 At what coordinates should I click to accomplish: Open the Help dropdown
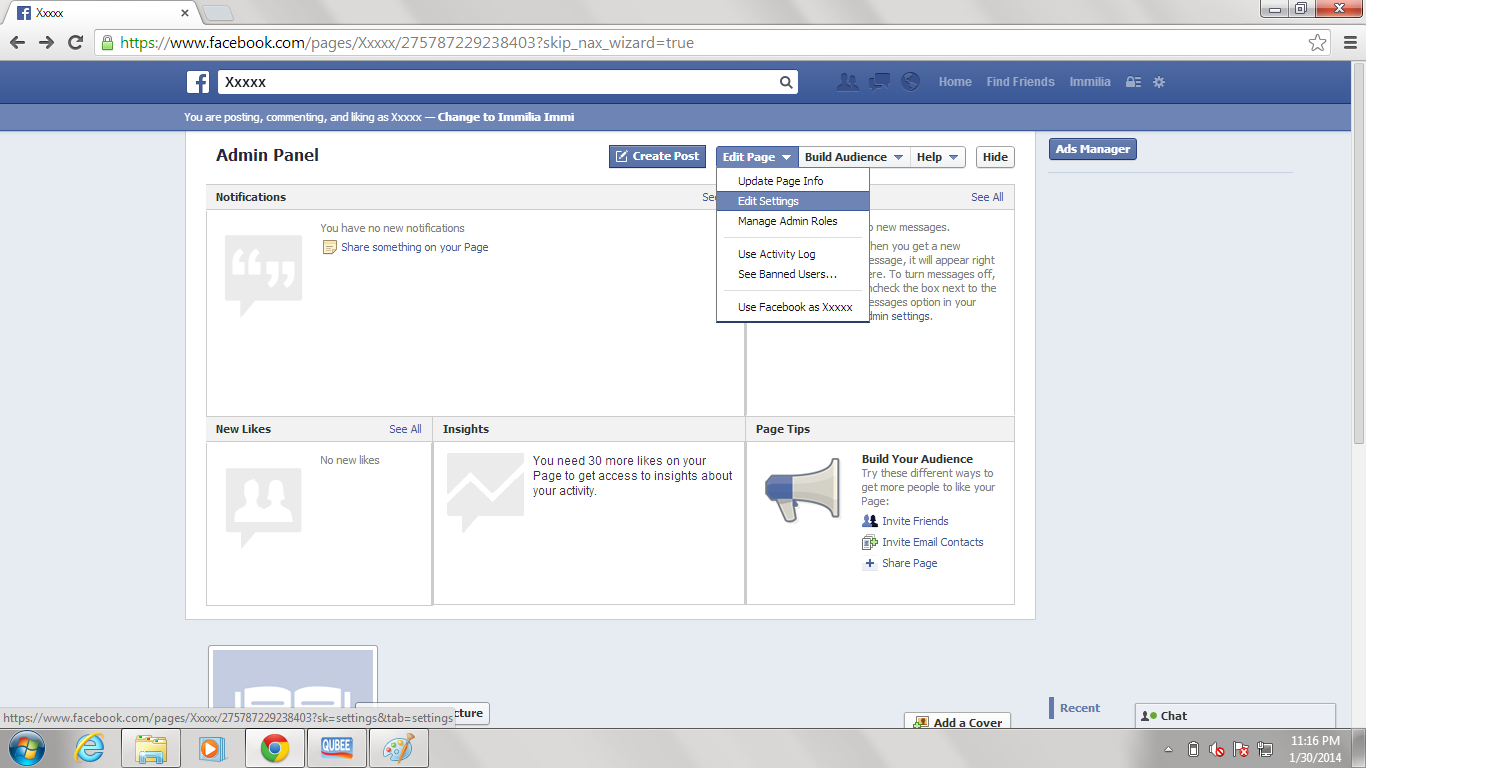click(x=937, y=157)
